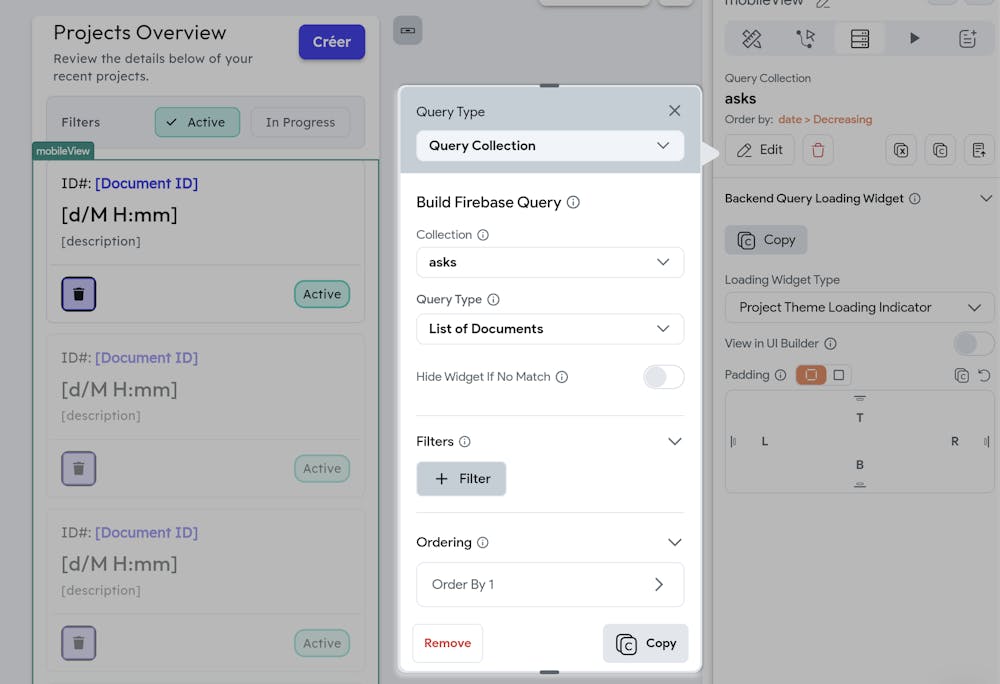Add a new Filter

point(461,479)
